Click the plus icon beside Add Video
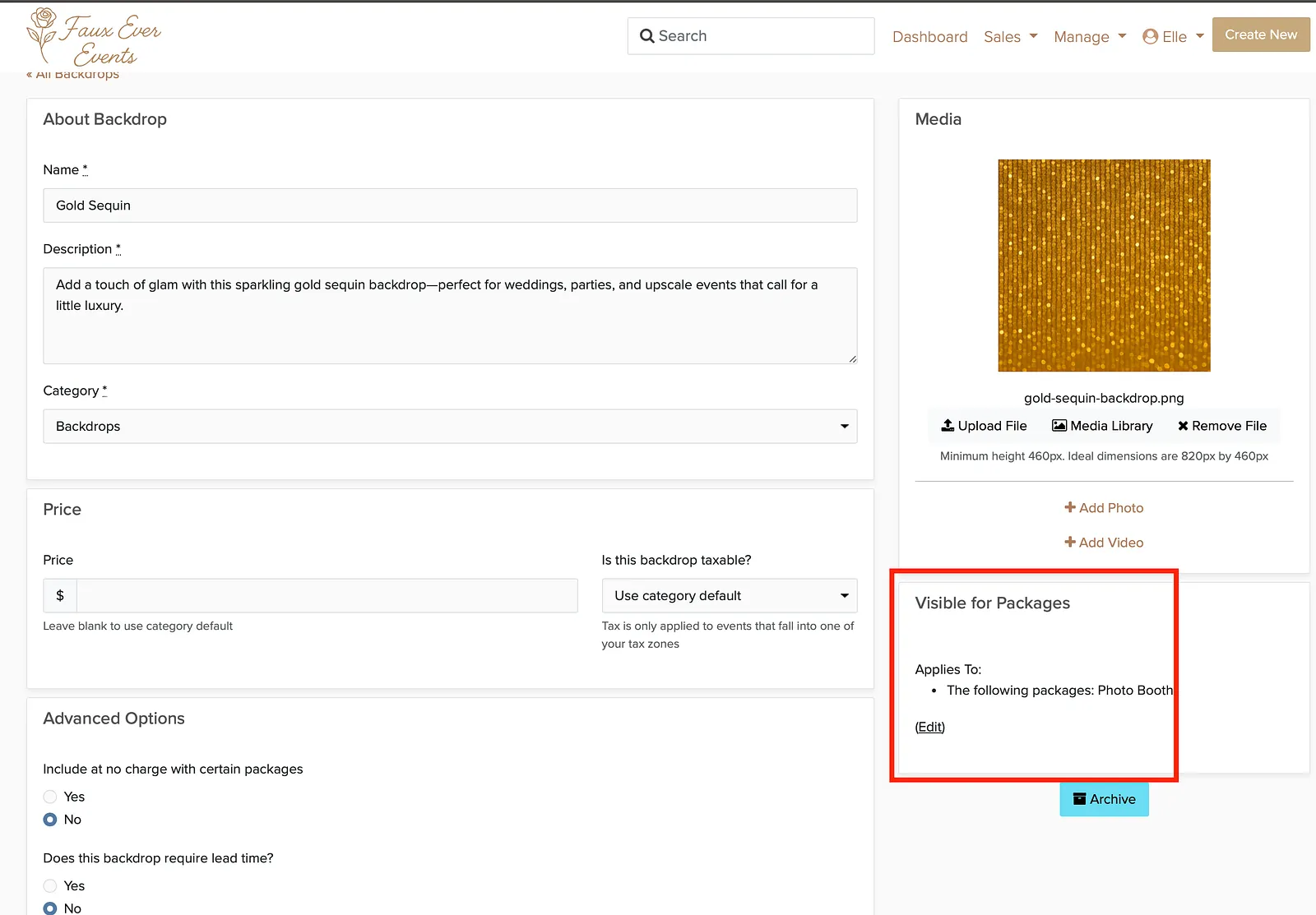 [x=1070, y=542]
